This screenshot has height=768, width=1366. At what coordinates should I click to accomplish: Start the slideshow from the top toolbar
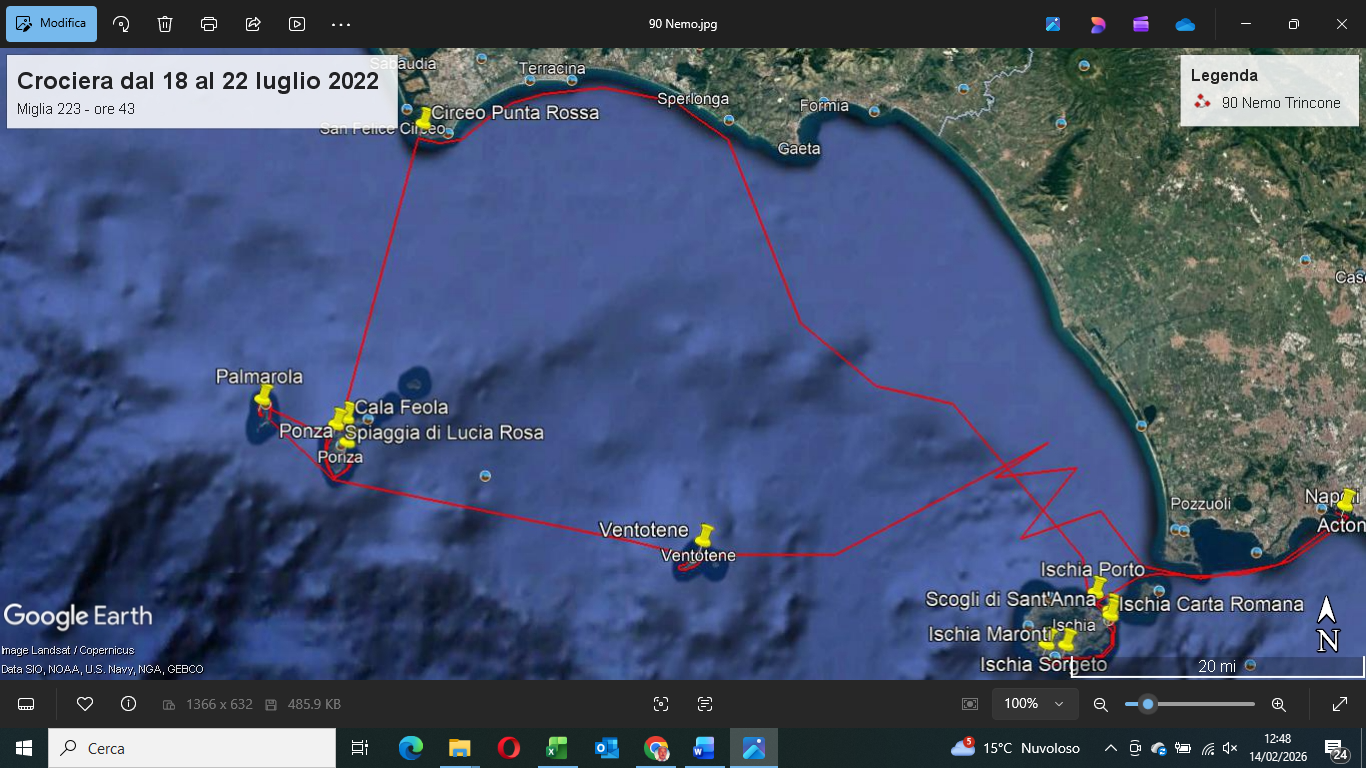[x=297, y=24]
